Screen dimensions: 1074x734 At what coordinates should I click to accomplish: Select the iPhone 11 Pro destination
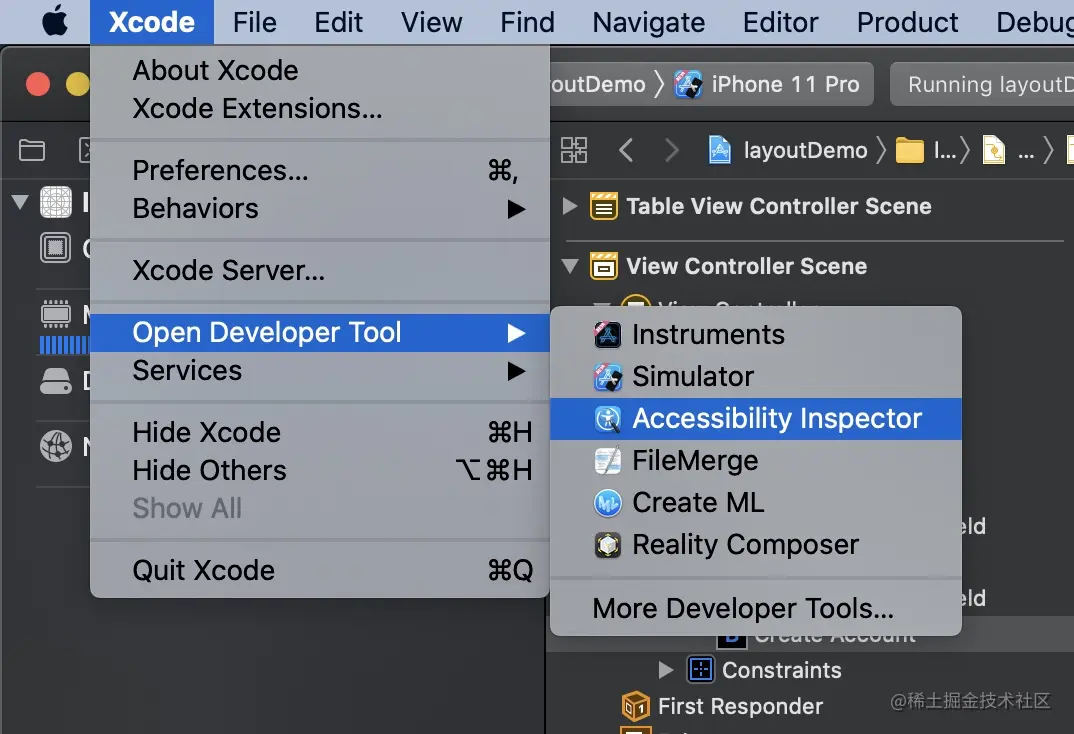tap(768, 85)
